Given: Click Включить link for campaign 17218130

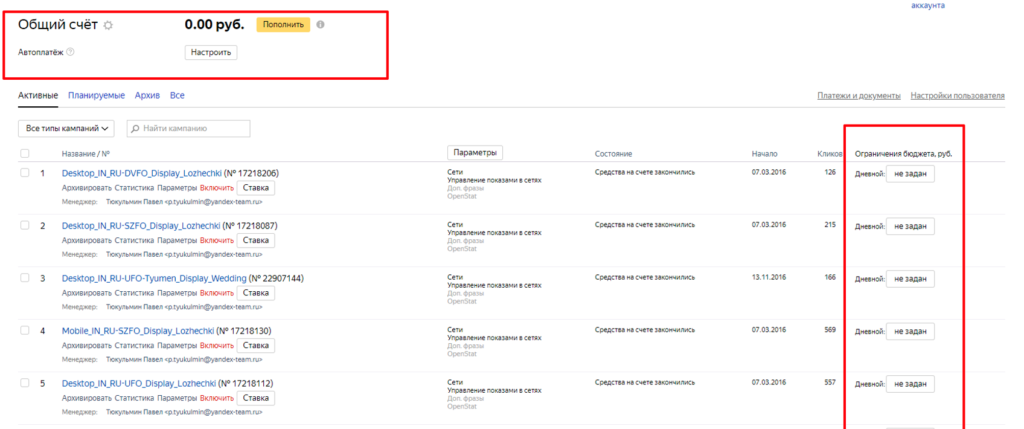Looking at the screenshot, I should [216, 345].
